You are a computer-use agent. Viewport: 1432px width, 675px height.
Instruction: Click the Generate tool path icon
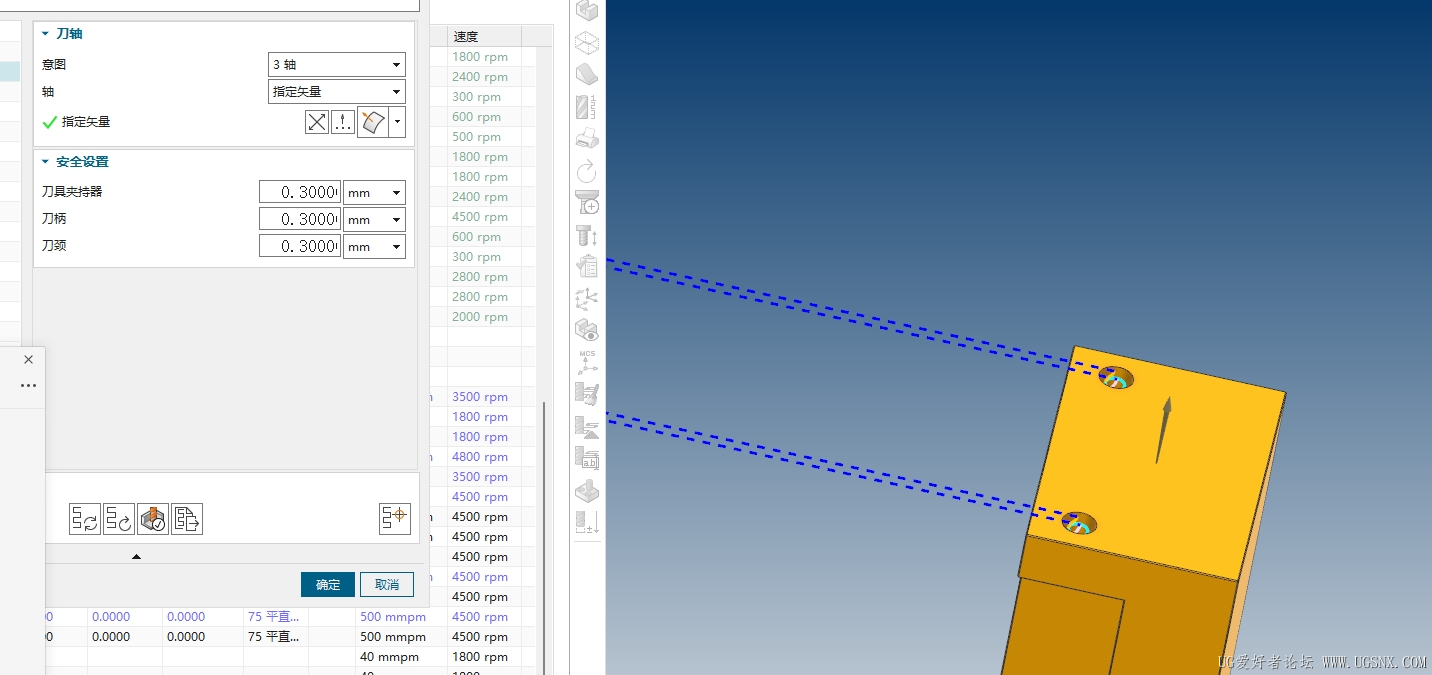[85, 518]
